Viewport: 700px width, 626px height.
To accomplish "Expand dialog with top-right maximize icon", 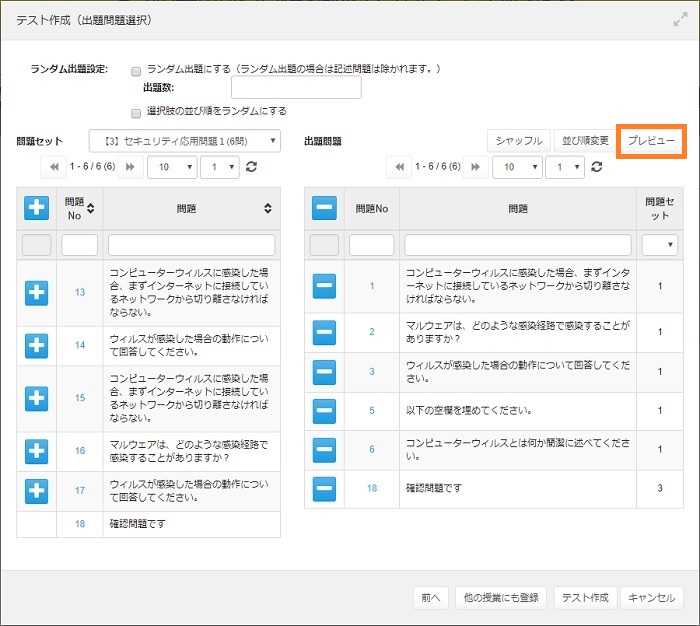I will [x=680, y=19].
